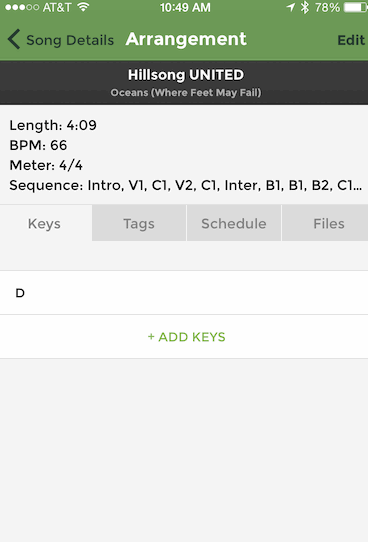Viewport: 368px width, 542px height.
Task: Tap the Sequence line to expand
Action: tap(186, 186)
